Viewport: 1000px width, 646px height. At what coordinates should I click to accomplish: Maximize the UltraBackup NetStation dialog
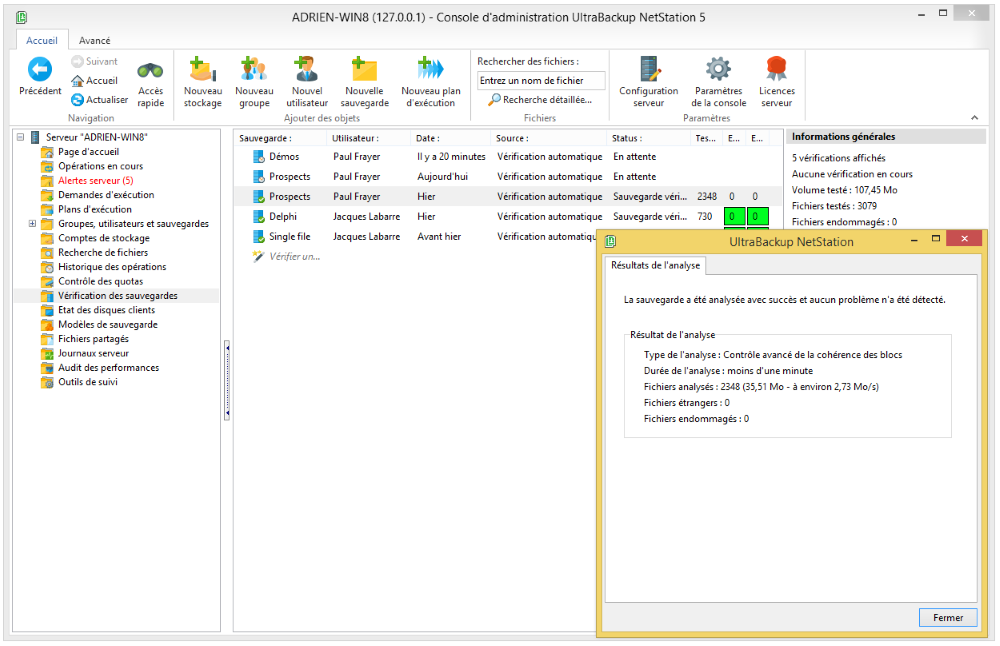936,239
